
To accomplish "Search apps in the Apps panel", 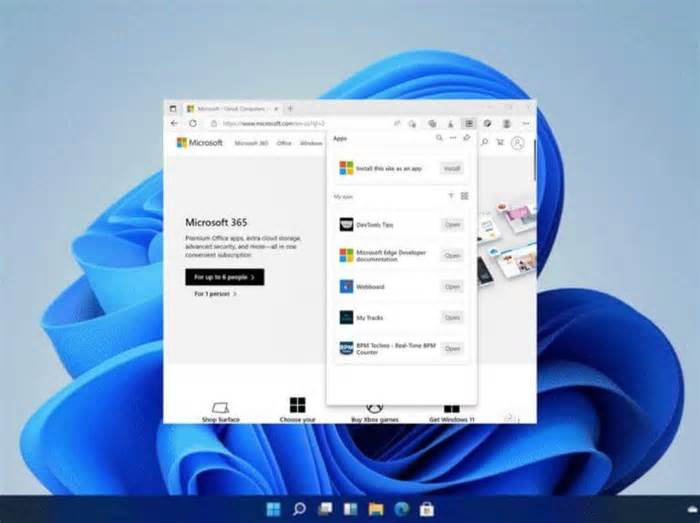I will [x=439, y=138].
